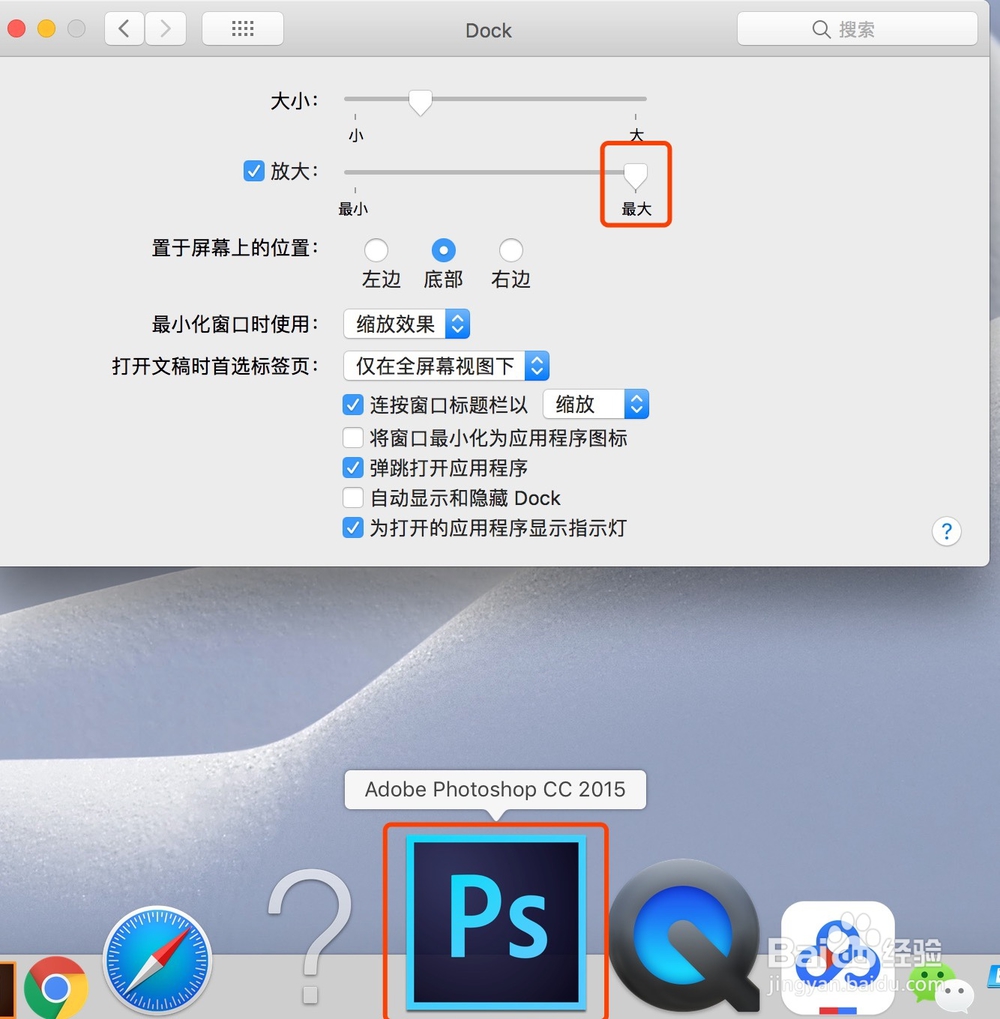The width and height of the screenshot is (1000, 1019).
Task: Click the 放大 magnification slider thumb
Action: click(x=635, y=175)
